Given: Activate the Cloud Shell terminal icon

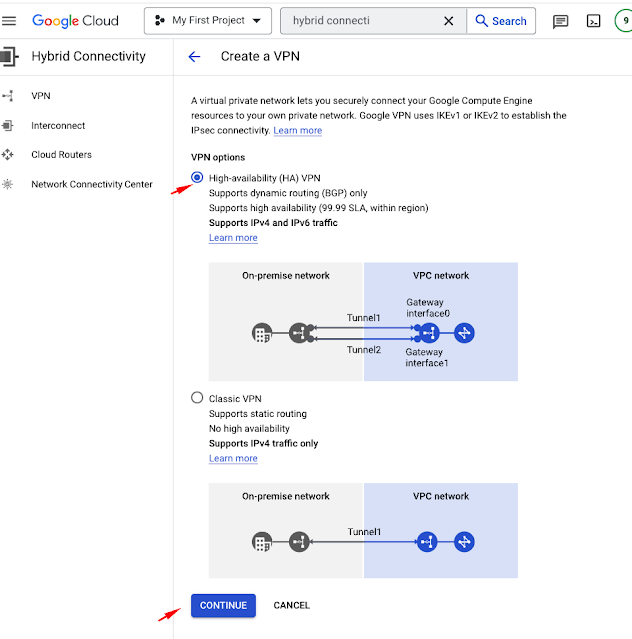Looking at the screenshot, I should [x=593, y=21].
